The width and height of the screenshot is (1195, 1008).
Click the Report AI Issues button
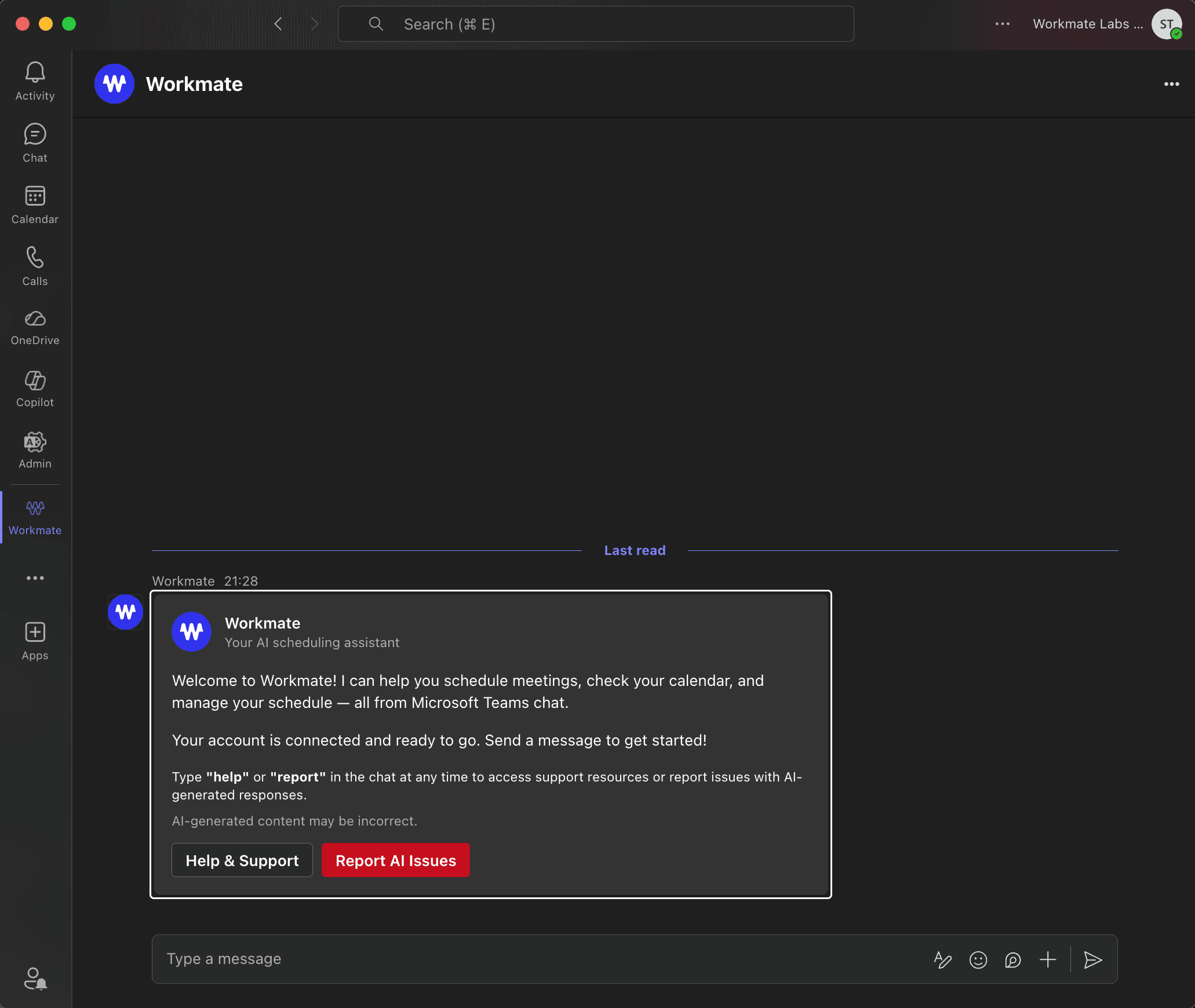[x=396, y=860]
